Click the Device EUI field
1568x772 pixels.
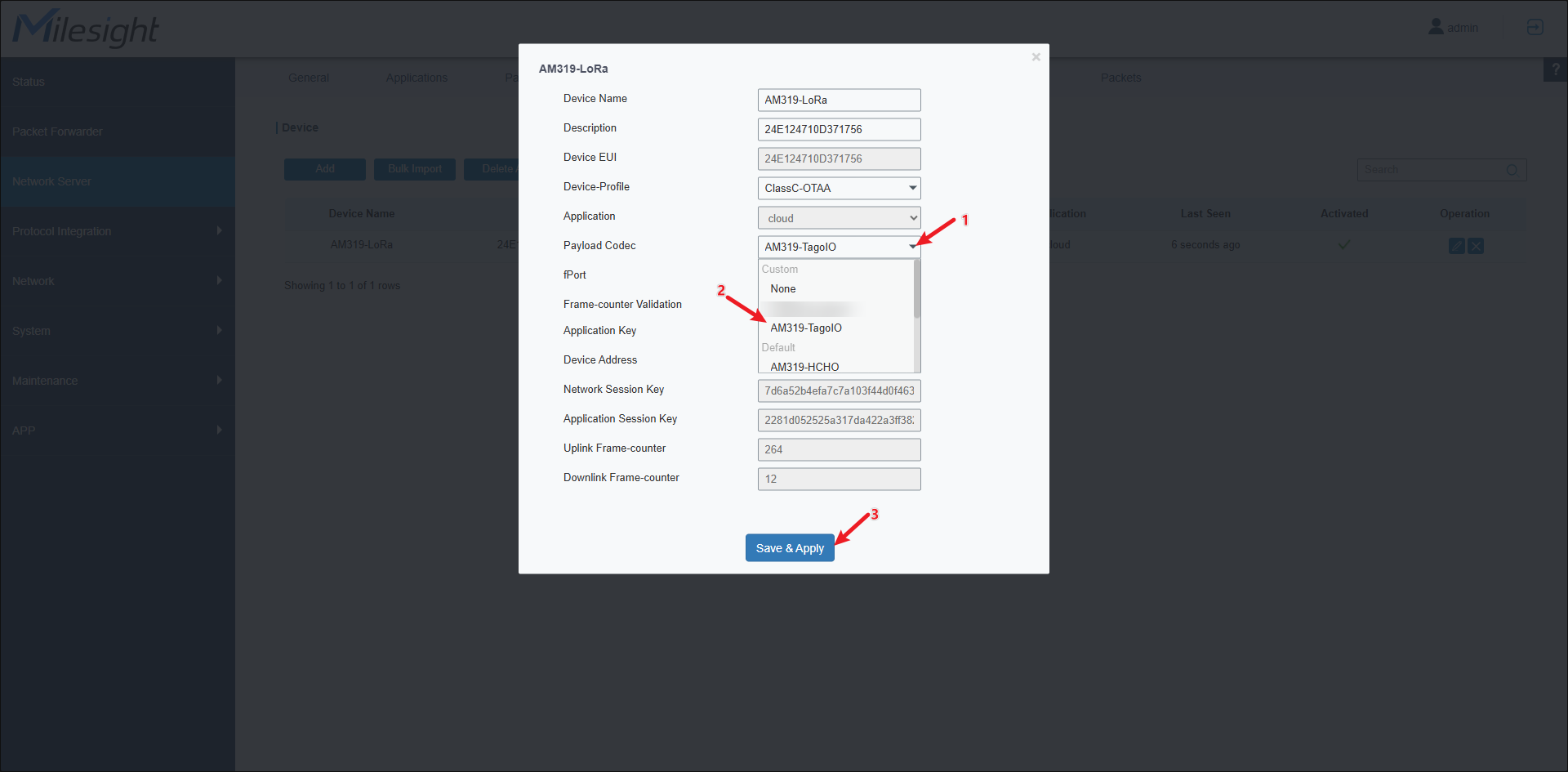pos(839,158)
